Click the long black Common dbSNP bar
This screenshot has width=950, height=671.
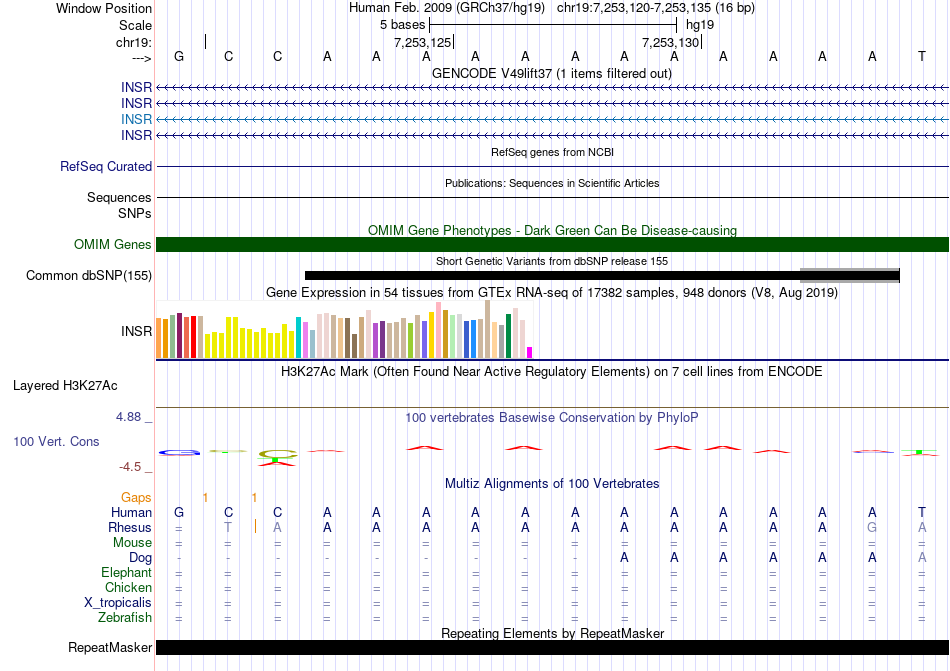tap(550, 276)
